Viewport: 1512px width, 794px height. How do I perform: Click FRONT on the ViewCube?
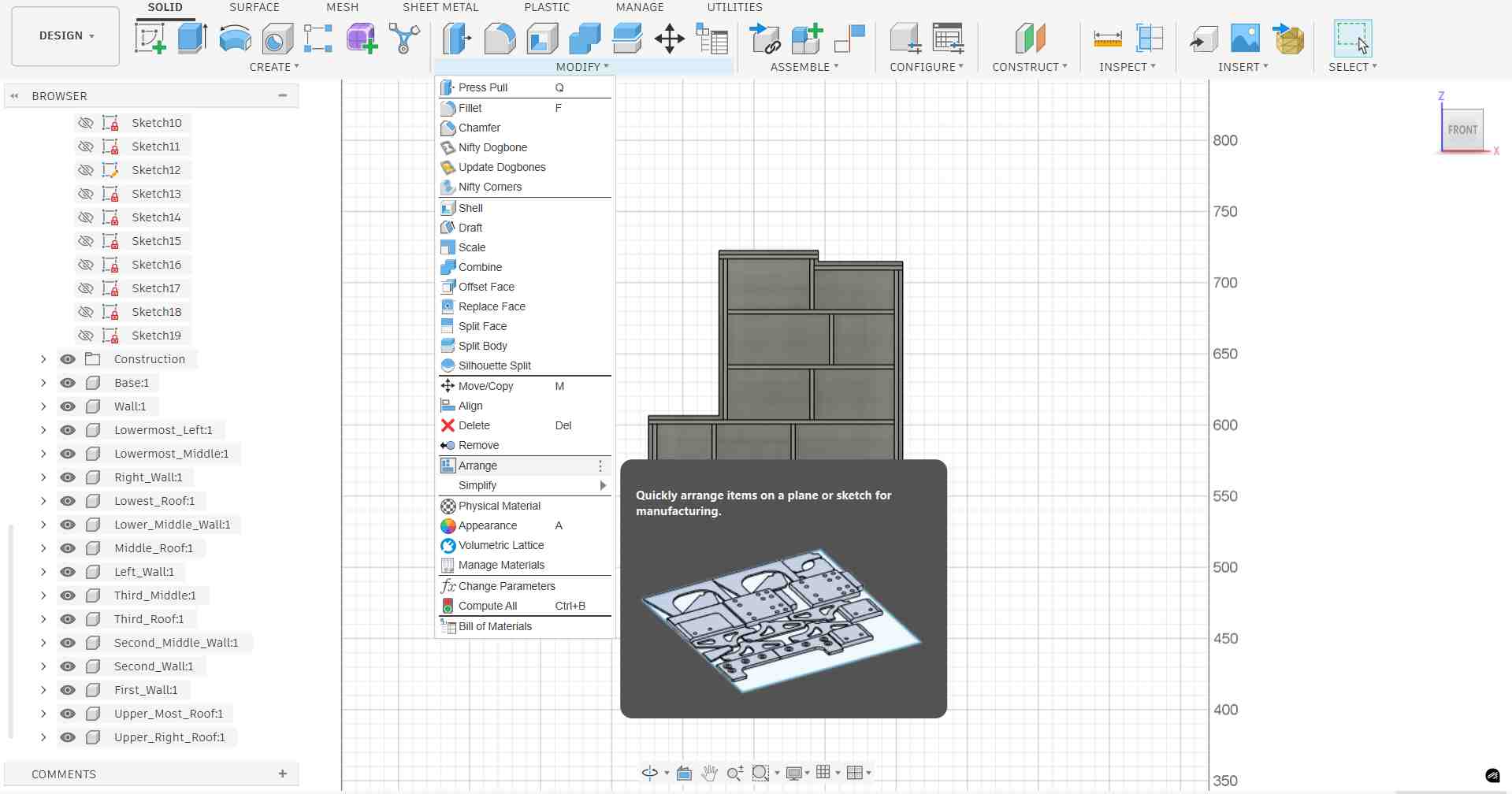coord(1462,129)
